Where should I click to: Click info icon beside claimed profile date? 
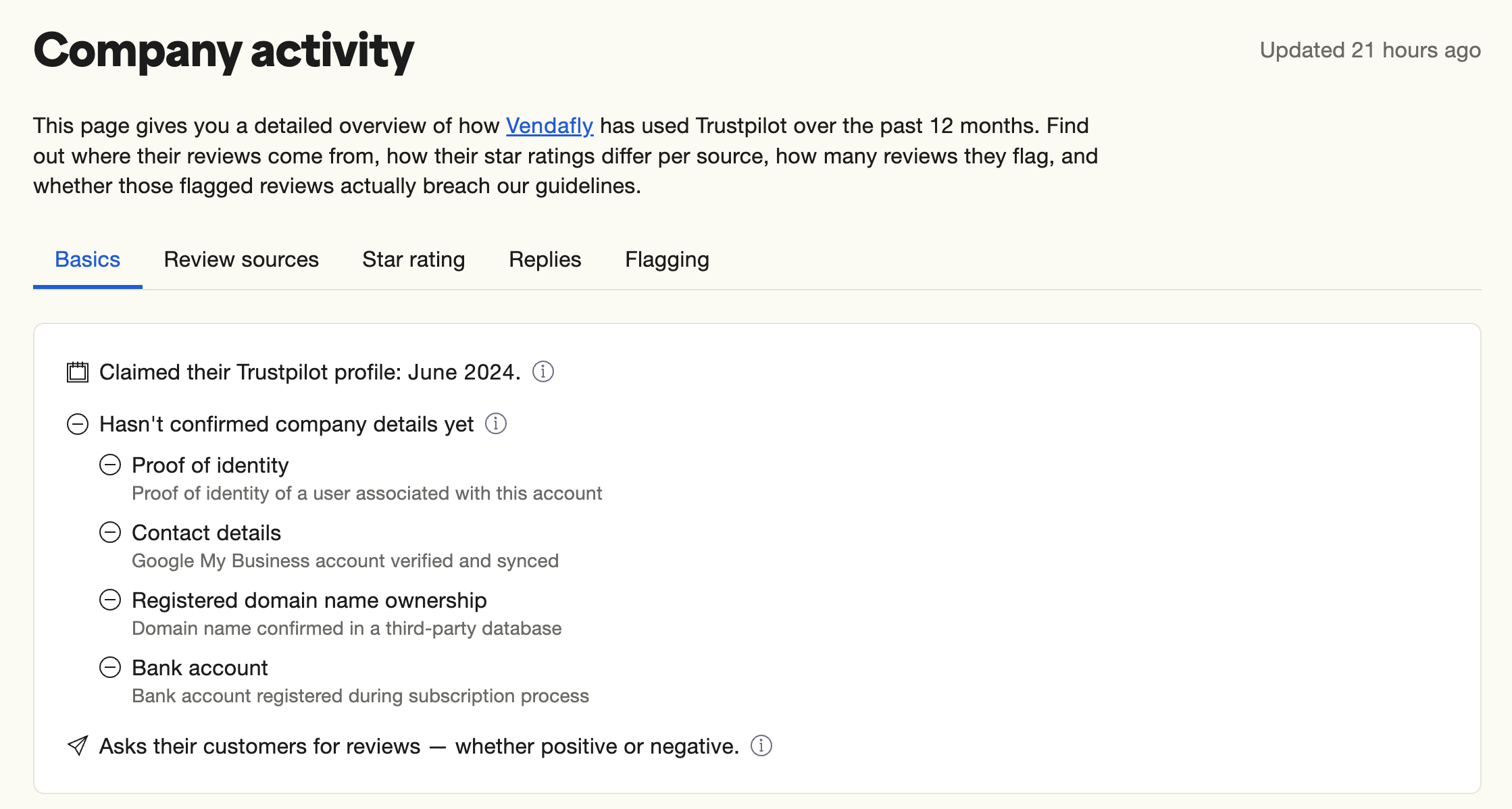(543, 371)
